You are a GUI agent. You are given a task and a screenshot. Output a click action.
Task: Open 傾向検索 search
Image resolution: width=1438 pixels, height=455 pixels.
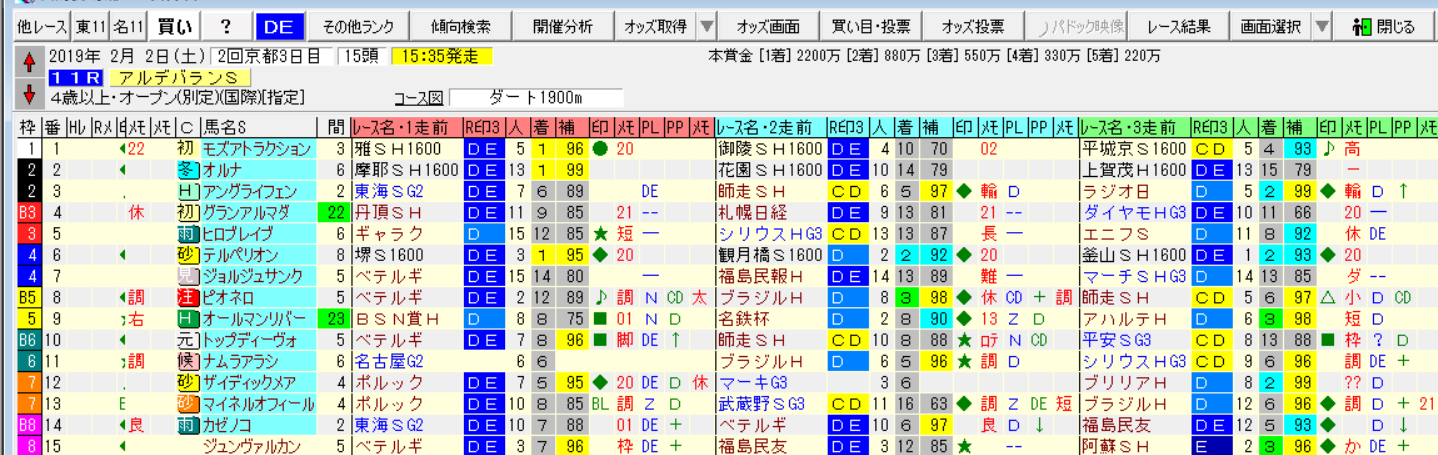pyautogui.click(x=460, y=27)
